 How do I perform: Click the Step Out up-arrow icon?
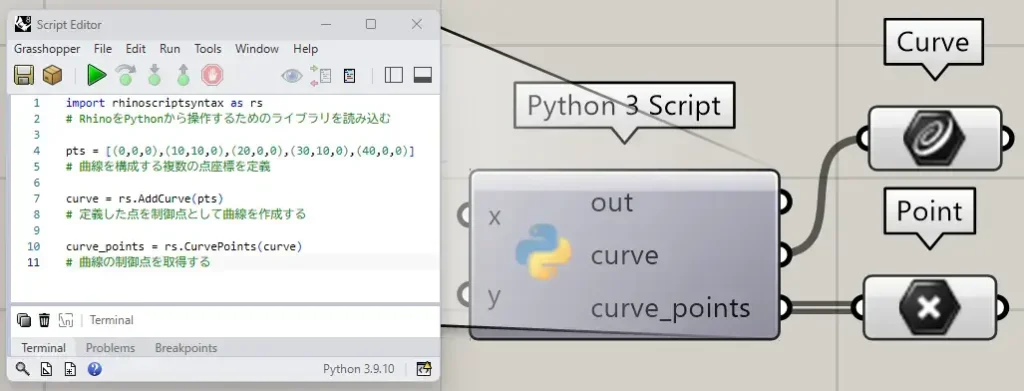(183, 75)
